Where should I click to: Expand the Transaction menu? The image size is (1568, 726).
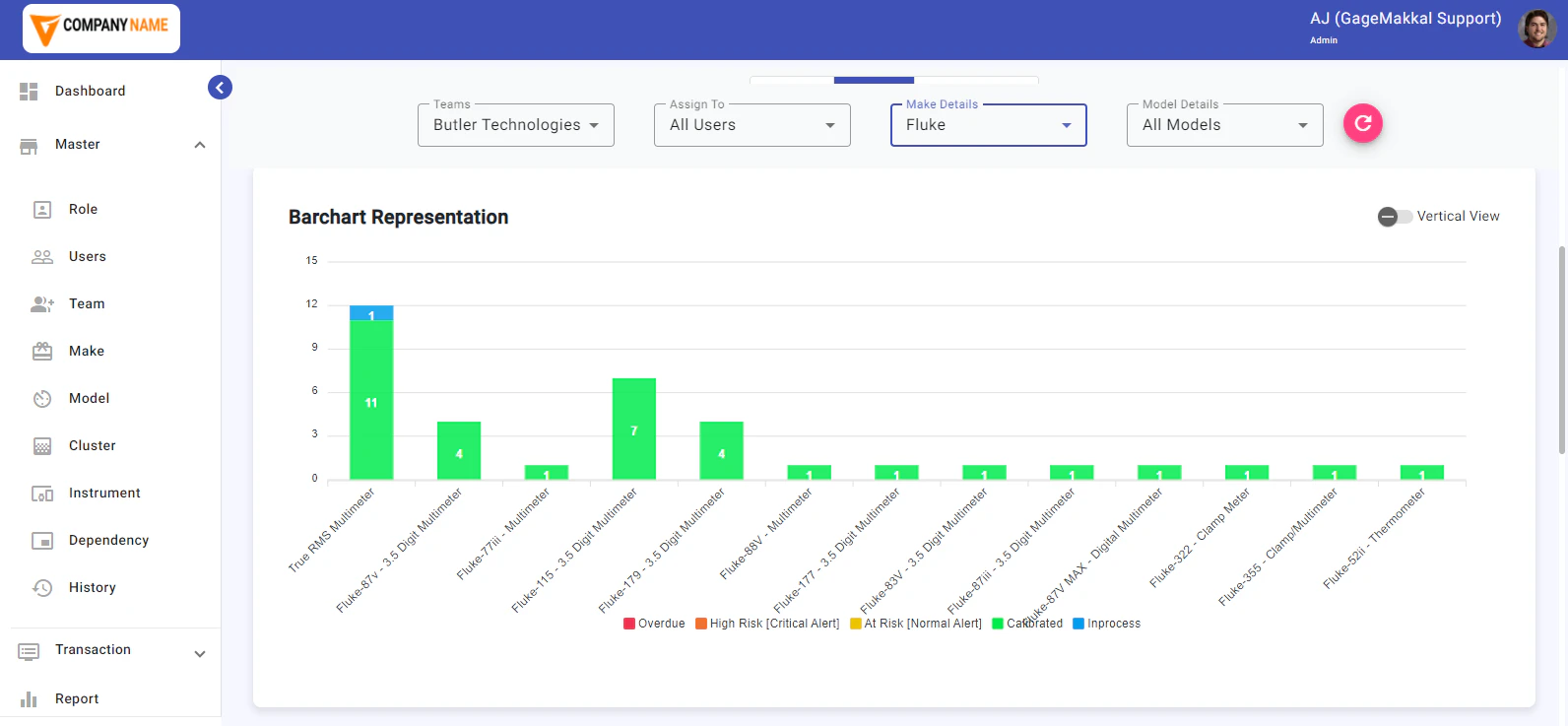pyautogui.click(x=200, y=653)
